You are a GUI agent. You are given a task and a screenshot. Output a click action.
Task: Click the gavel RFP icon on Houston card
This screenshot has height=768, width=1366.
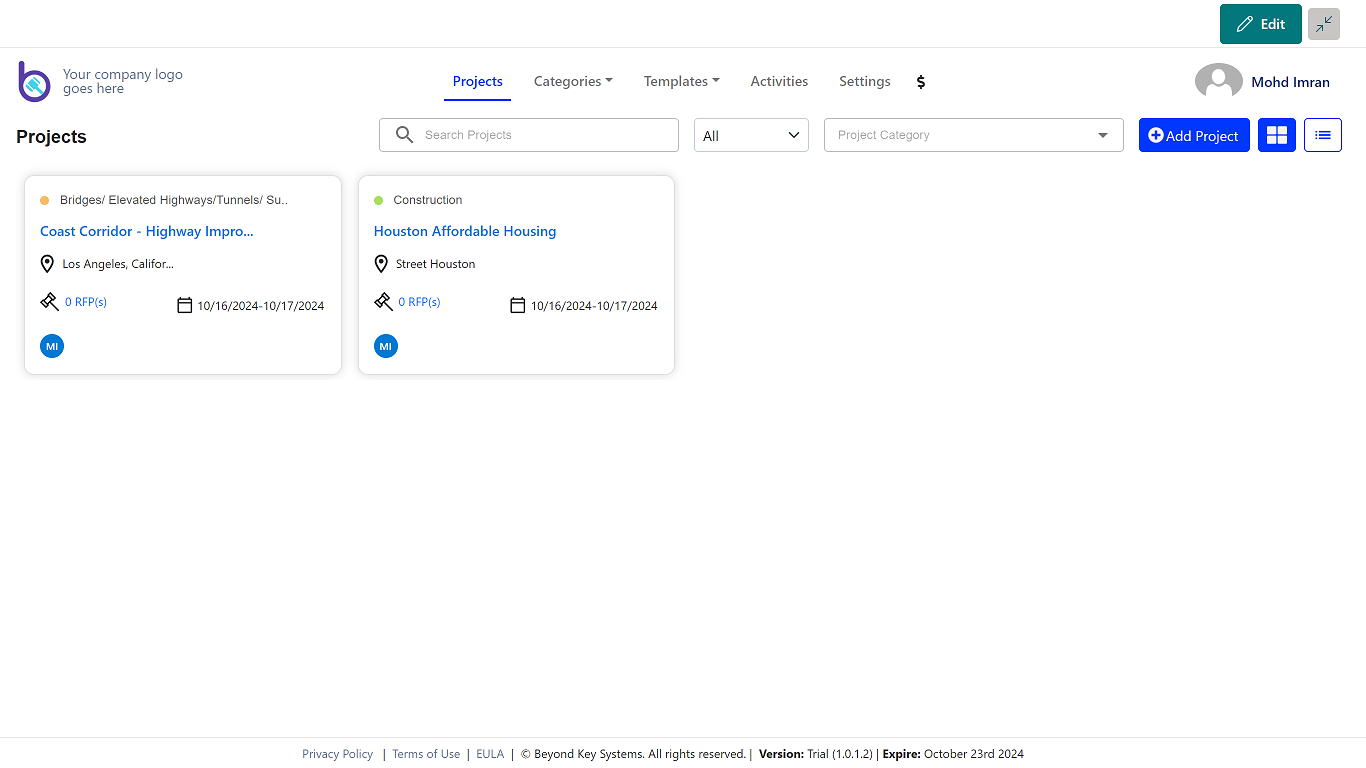pyautogui.click(x=383, y=301)
